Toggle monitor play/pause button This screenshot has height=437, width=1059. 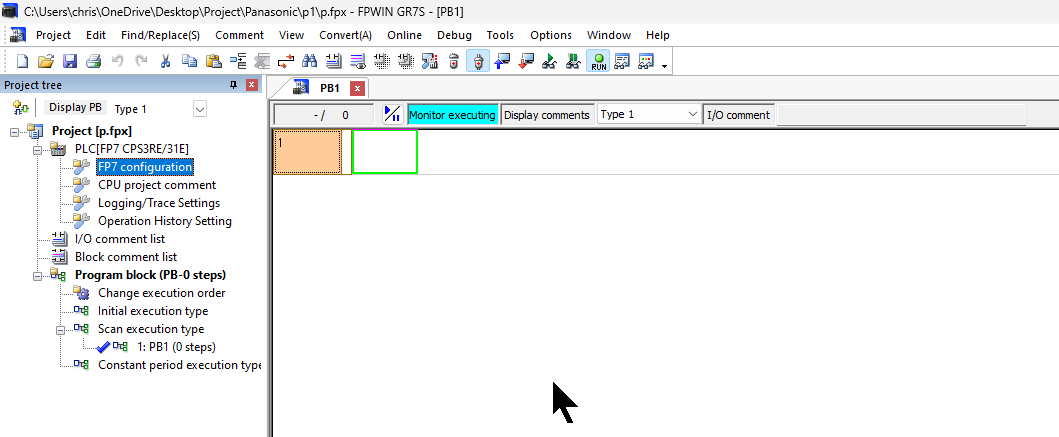pyautogui.click(x=392, y=114)
